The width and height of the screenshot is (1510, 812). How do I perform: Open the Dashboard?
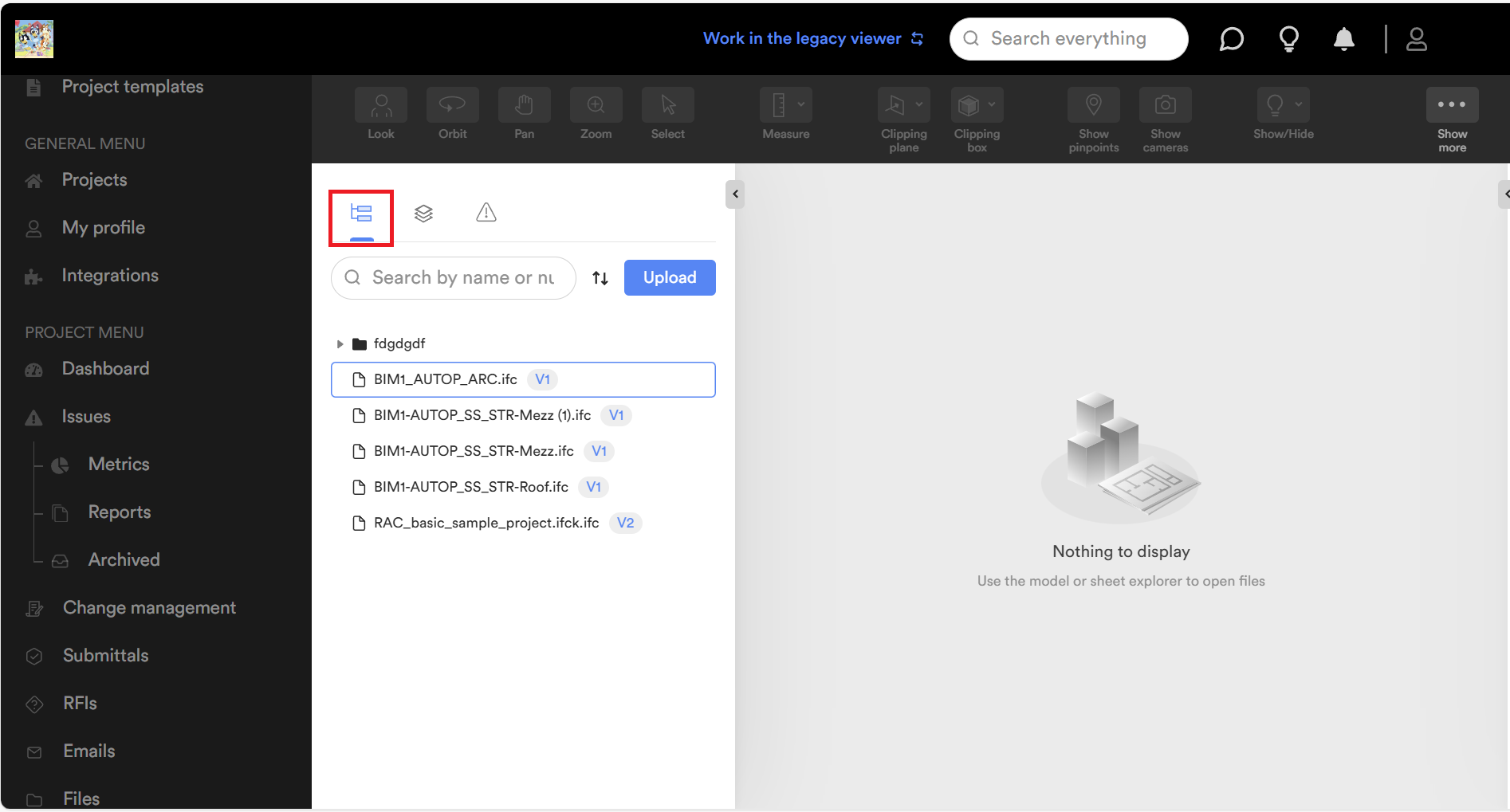105,369
